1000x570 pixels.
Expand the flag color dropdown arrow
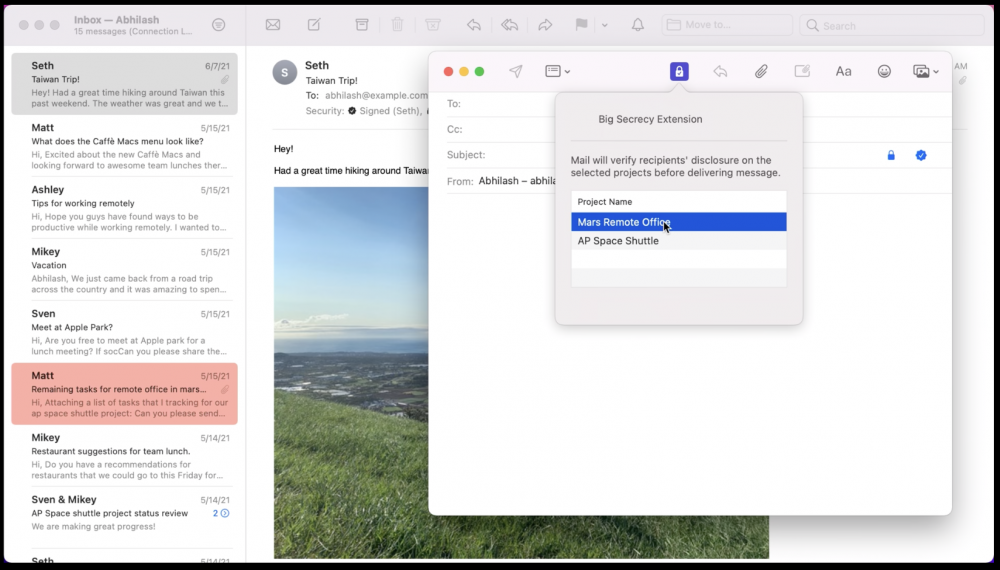coord(604,25)
